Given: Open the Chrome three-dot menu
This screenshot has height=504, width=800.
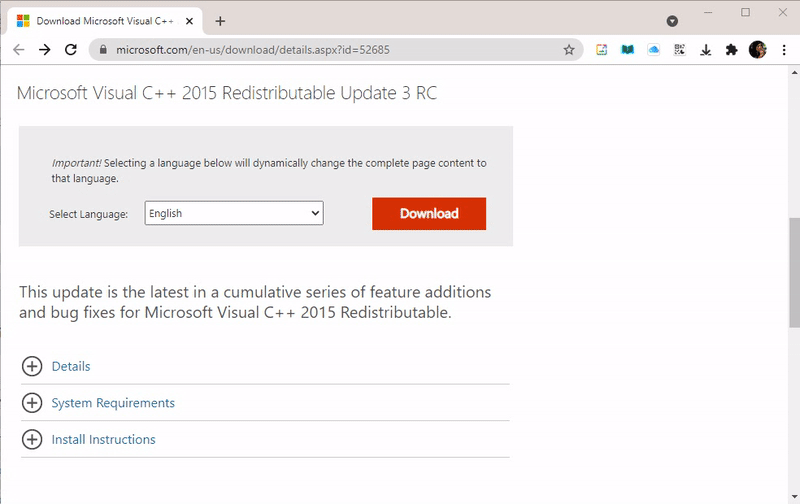Looking at the screenshot, I should click(784, 50).
